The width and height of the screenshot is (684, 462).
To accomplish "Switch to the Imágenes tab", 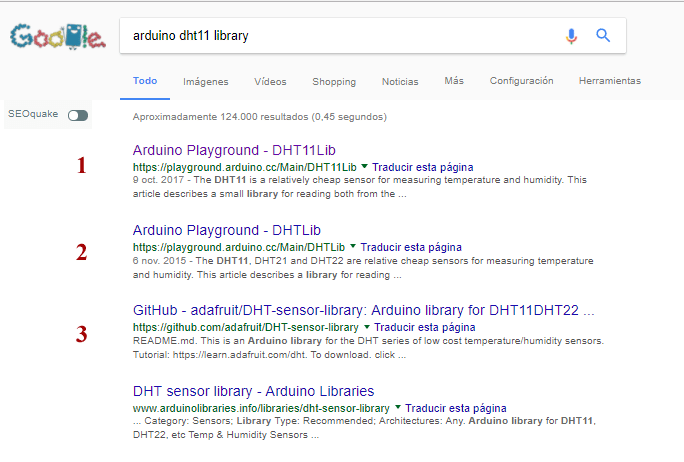I will click(x=205, y=81).
